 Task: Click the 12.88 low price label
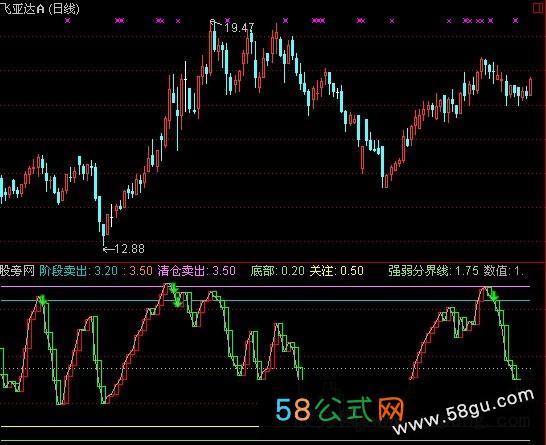pyautogui.click(x=129, y=249)
